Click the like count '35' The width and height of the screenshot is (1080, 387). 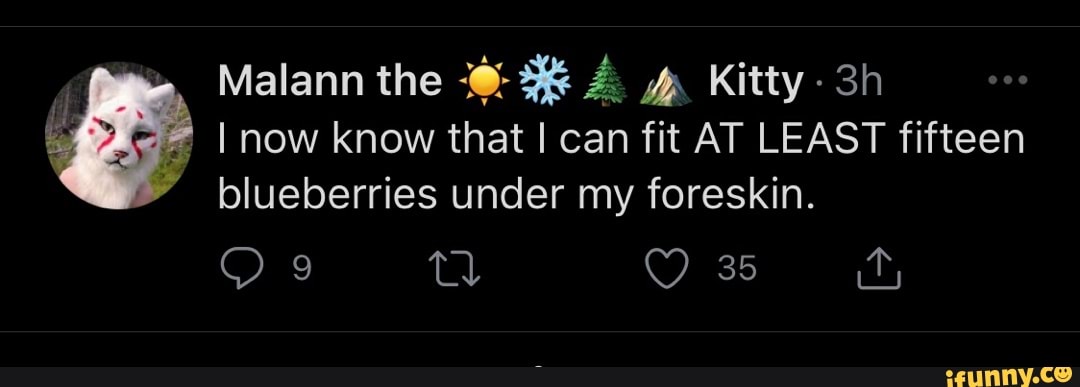tap(737, 269)
